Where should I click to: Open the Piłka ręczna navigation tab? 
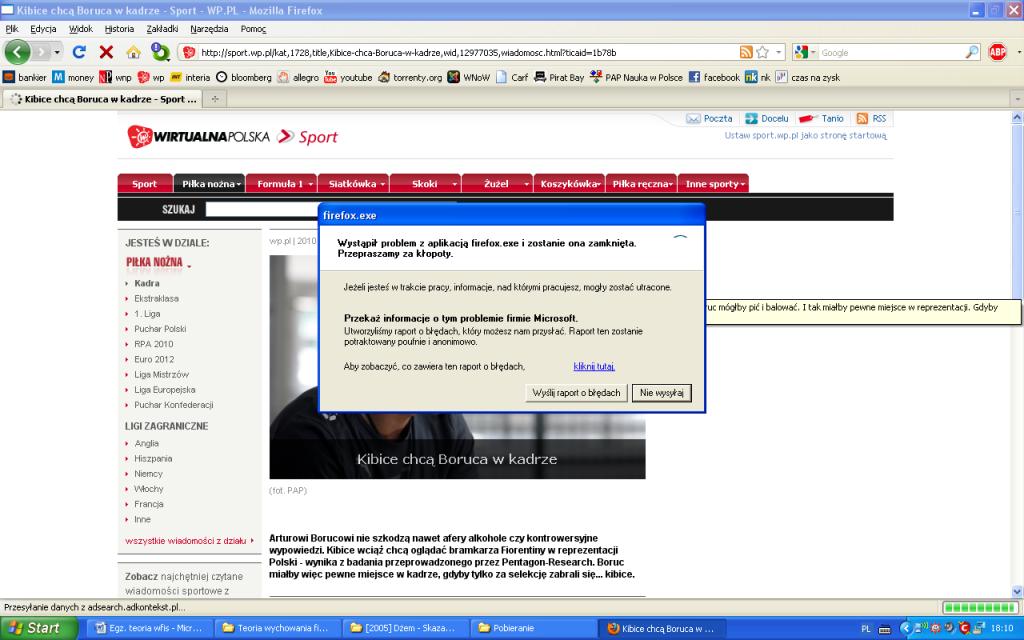click(641, 184)
